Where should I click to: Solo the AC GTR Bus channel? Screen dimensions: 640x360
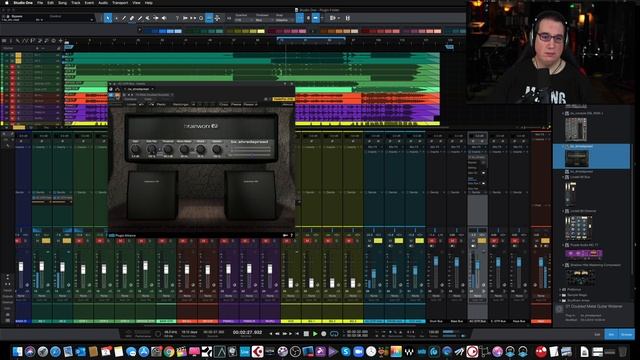(482, 241)
